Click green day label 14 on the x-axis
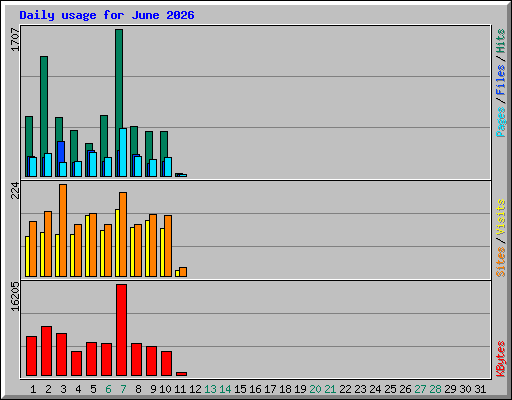This screenshot has width=512, height=400. pos(225,389)
